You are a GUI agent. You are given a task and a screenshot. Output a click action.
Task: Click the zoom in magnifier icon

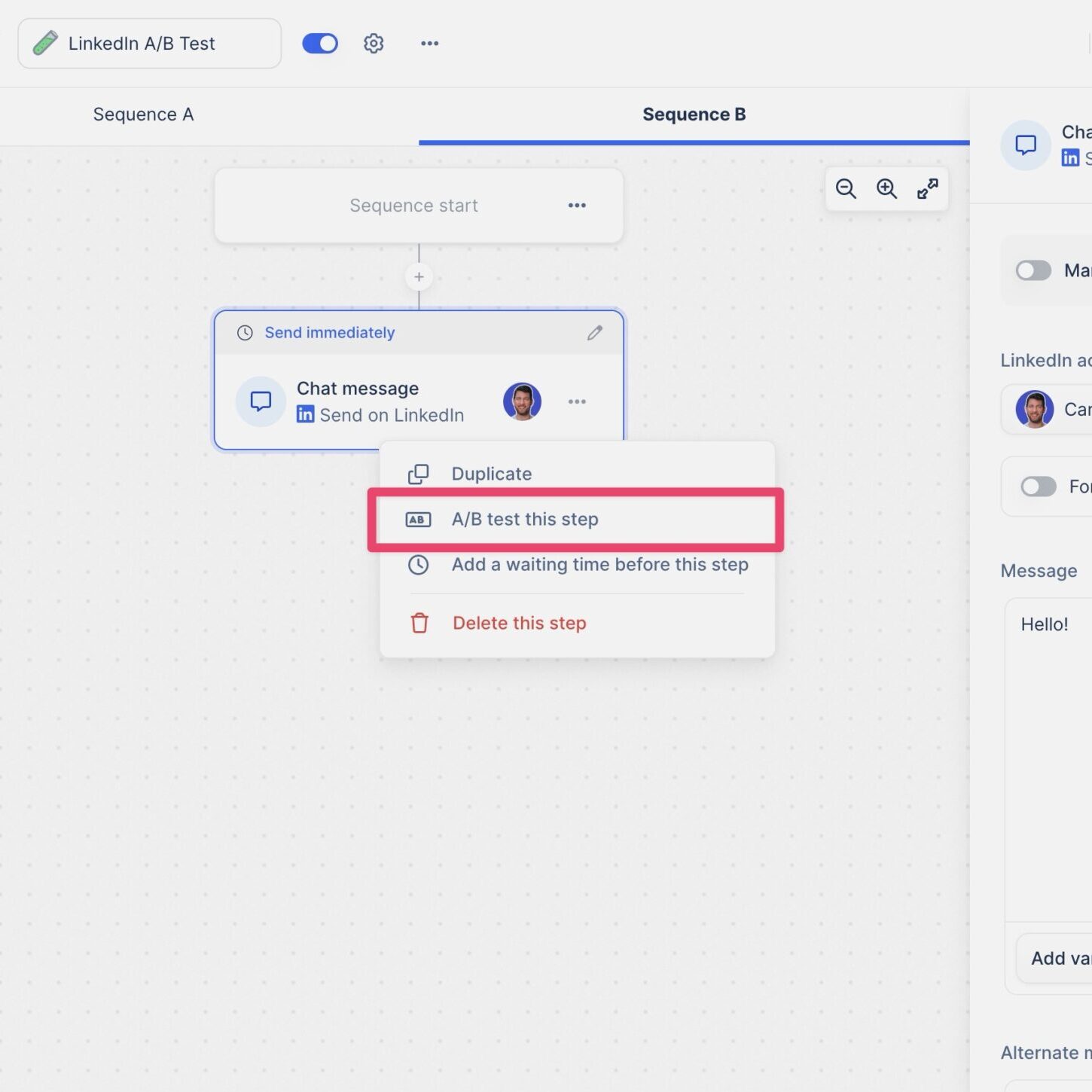point(886,189)
